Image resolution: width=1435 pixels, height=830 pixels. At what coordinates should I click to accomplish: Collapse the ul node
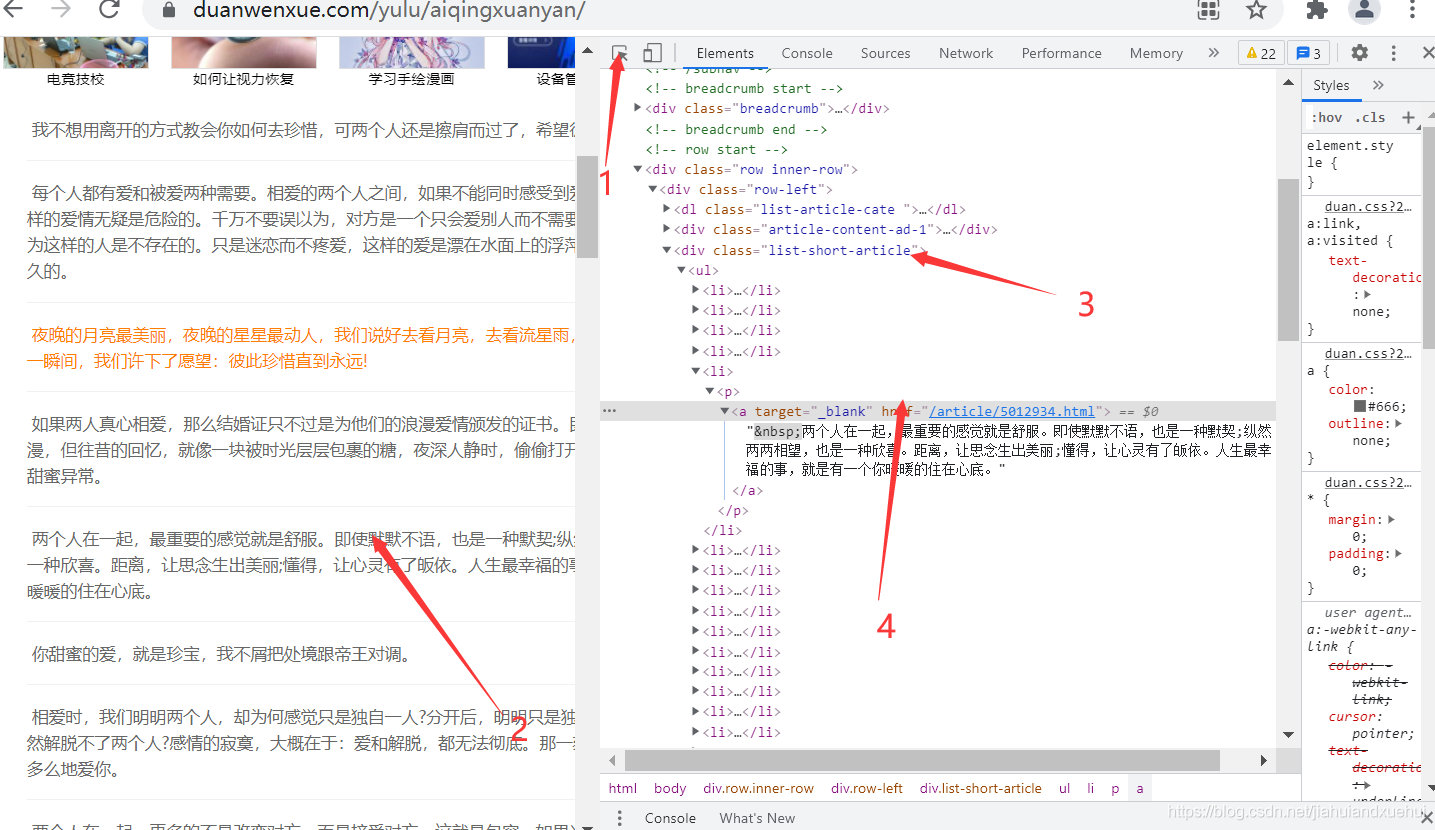681,270
